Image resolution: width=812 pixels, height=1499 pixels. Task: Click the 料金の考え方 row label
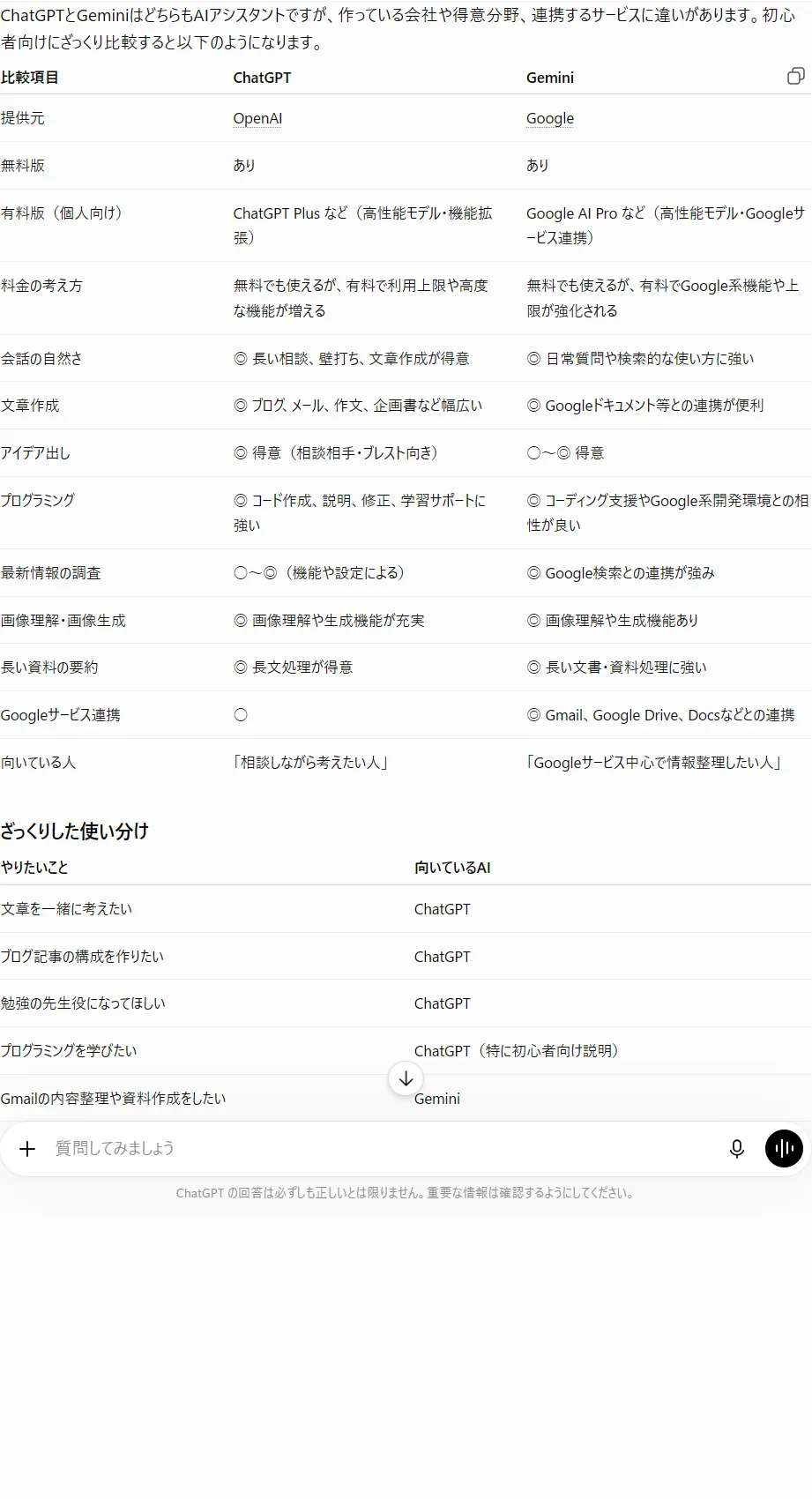[41, 286]
